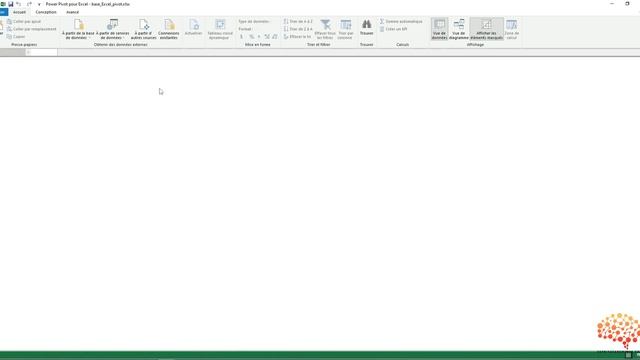The image size is (640, 360).
Task: Toggle Zone de calcul
Action: coord(511,29)
